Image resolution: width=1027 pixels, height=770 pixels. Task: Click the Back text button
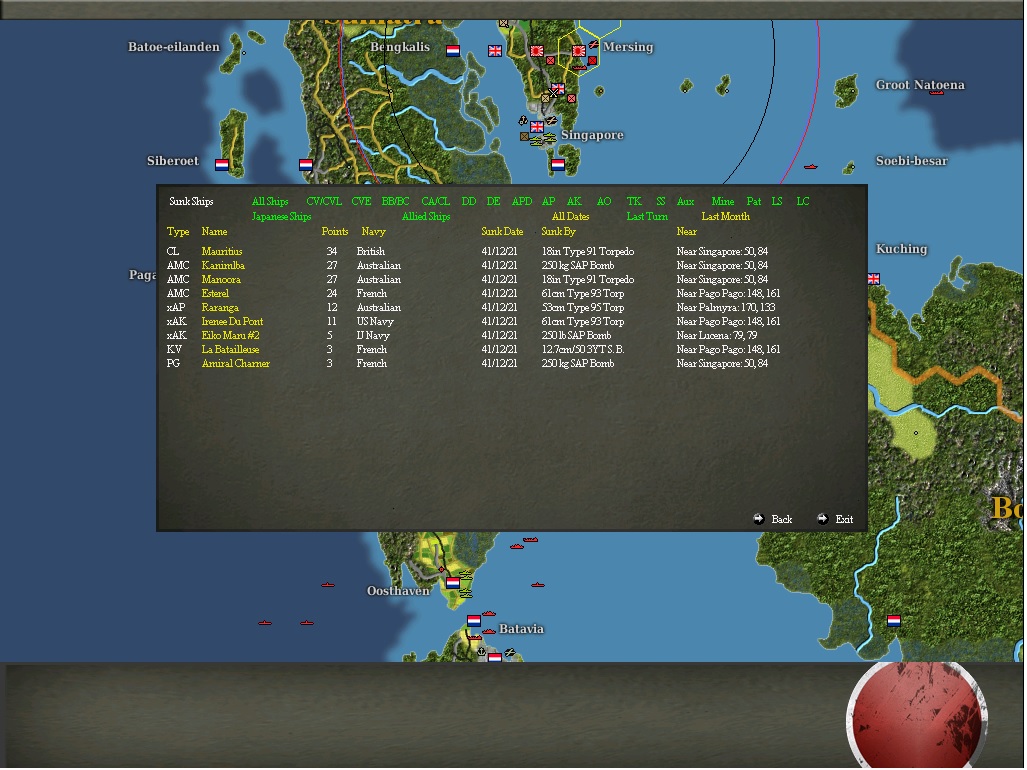[x=783, y=520]
